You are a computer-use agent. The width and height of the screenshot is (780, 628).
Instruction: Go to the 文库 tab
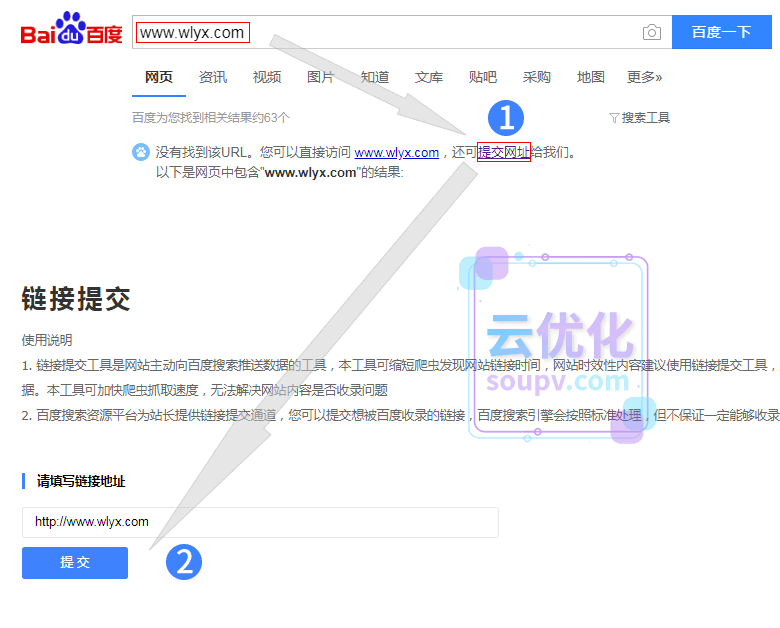[x=429, y=77]
